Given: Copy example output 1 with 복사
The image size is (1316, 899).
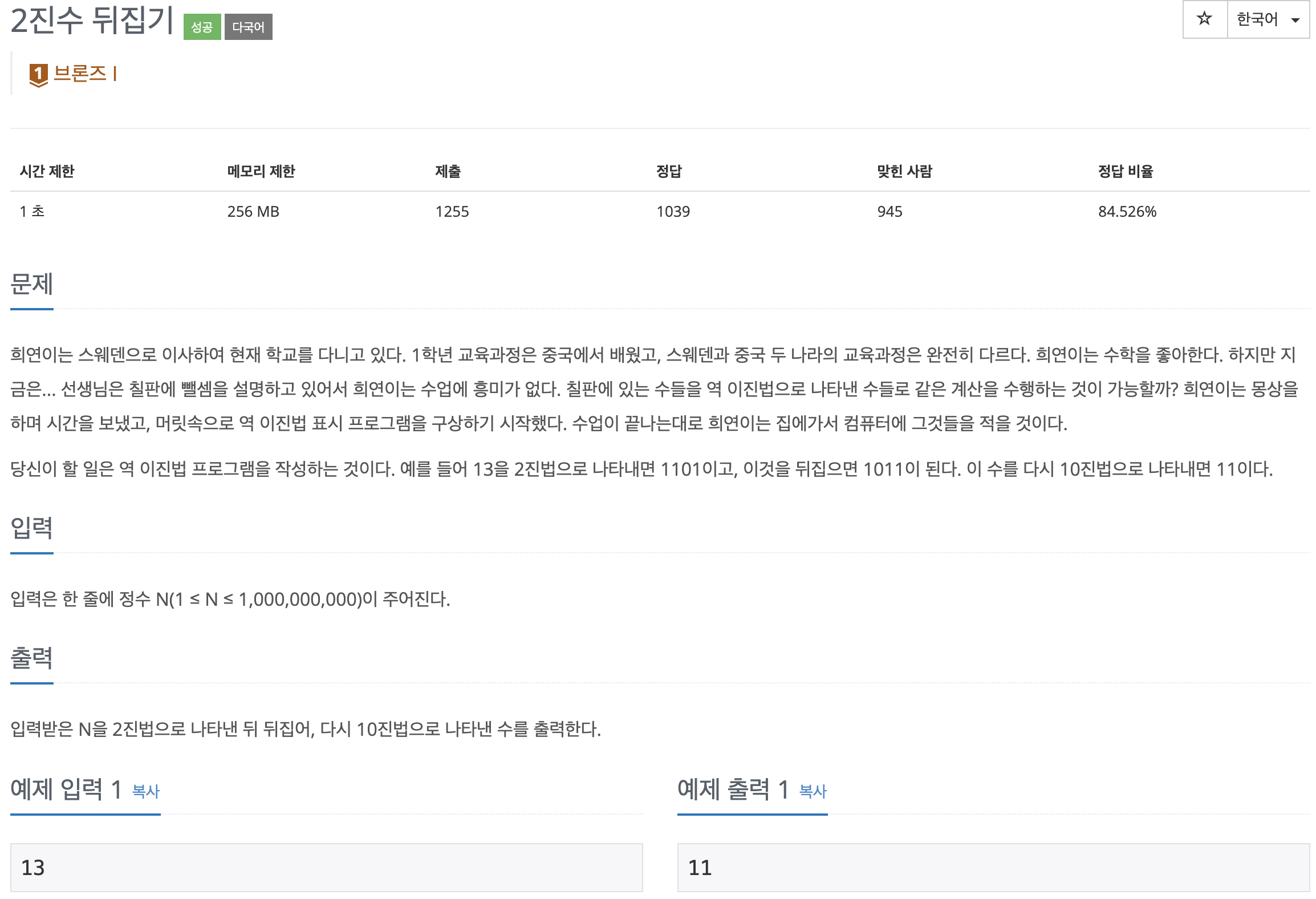Looking at the screenshot, I should tap(813, 791).
